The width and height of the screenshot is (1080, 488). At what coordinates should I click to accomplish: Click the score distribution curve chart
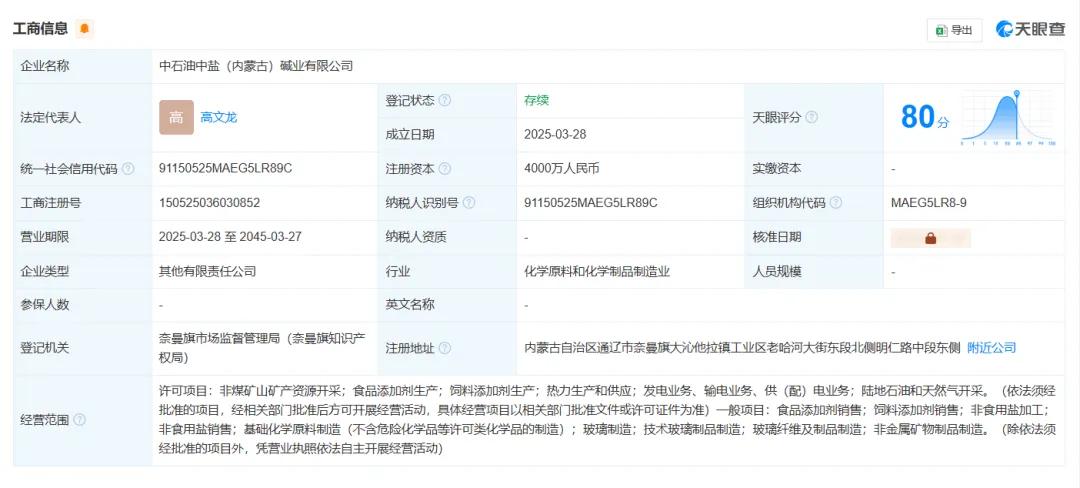pos(1008,117)
